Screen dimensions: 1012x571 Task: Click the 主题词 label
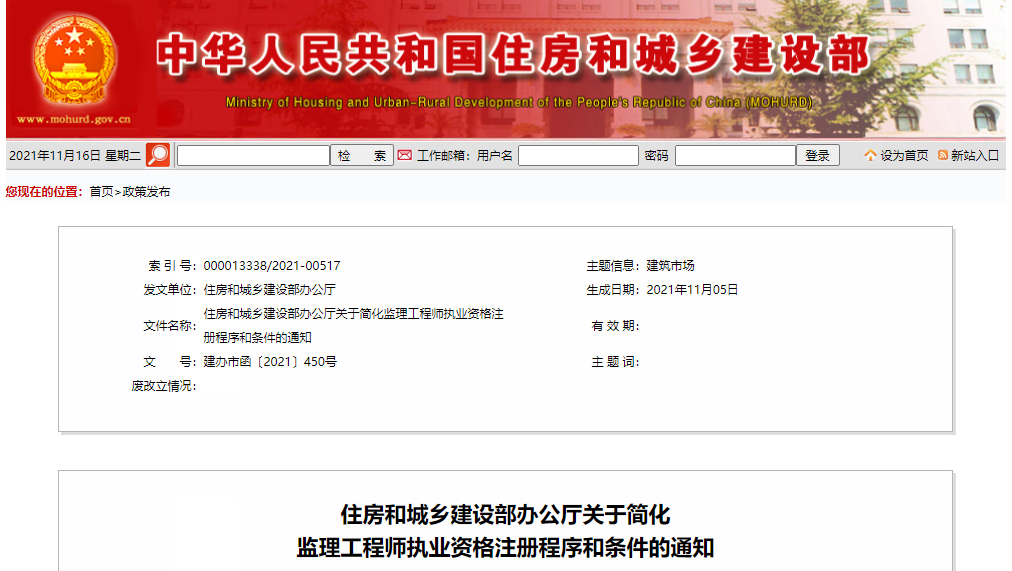point(615,362)
